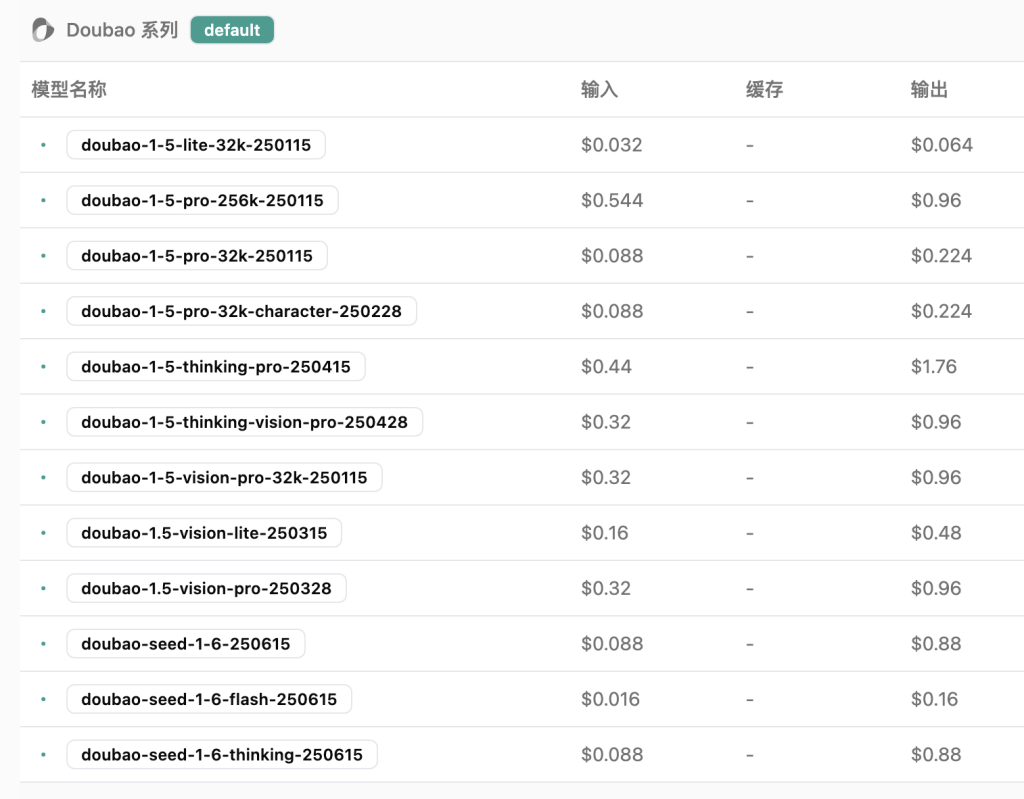Select model doubao-1-5-vision-pro-32k-250115
1024x799 pixels.
coord(224,478)
